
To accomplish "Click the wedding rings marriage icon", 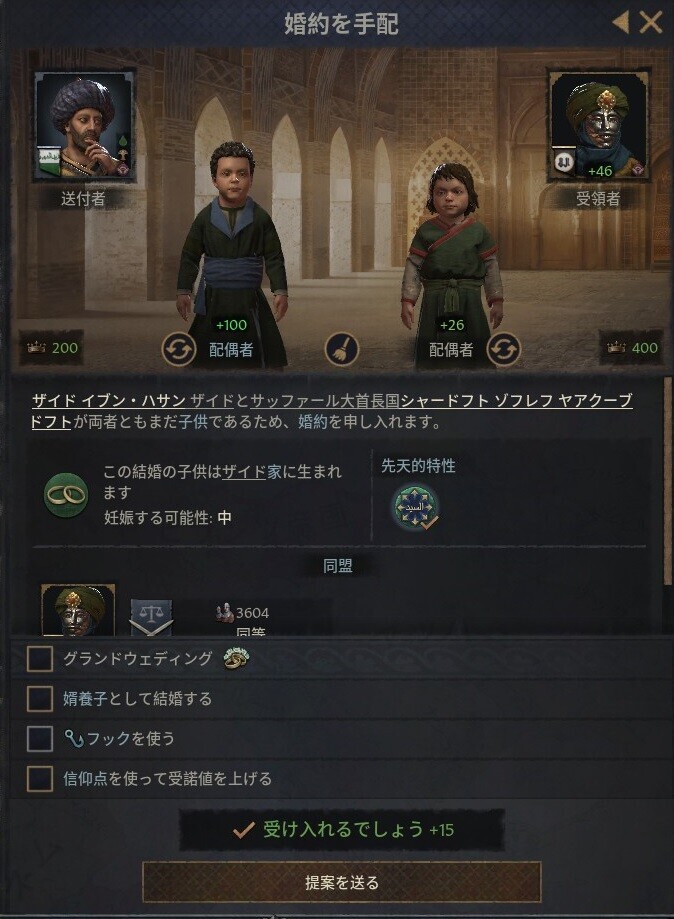I will [66, 495].
